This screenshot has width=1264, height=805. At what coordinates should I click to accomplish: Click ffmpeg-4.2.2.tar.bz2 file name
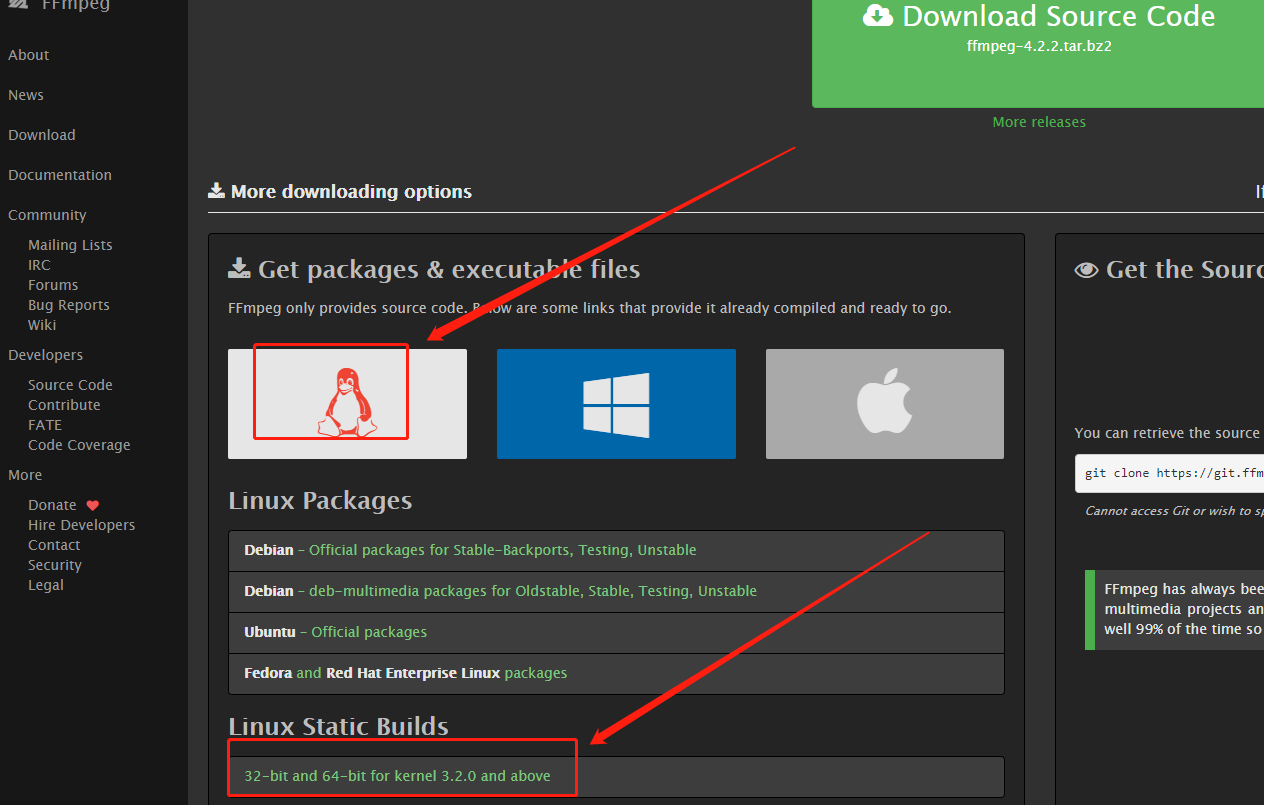(1039, 46)
